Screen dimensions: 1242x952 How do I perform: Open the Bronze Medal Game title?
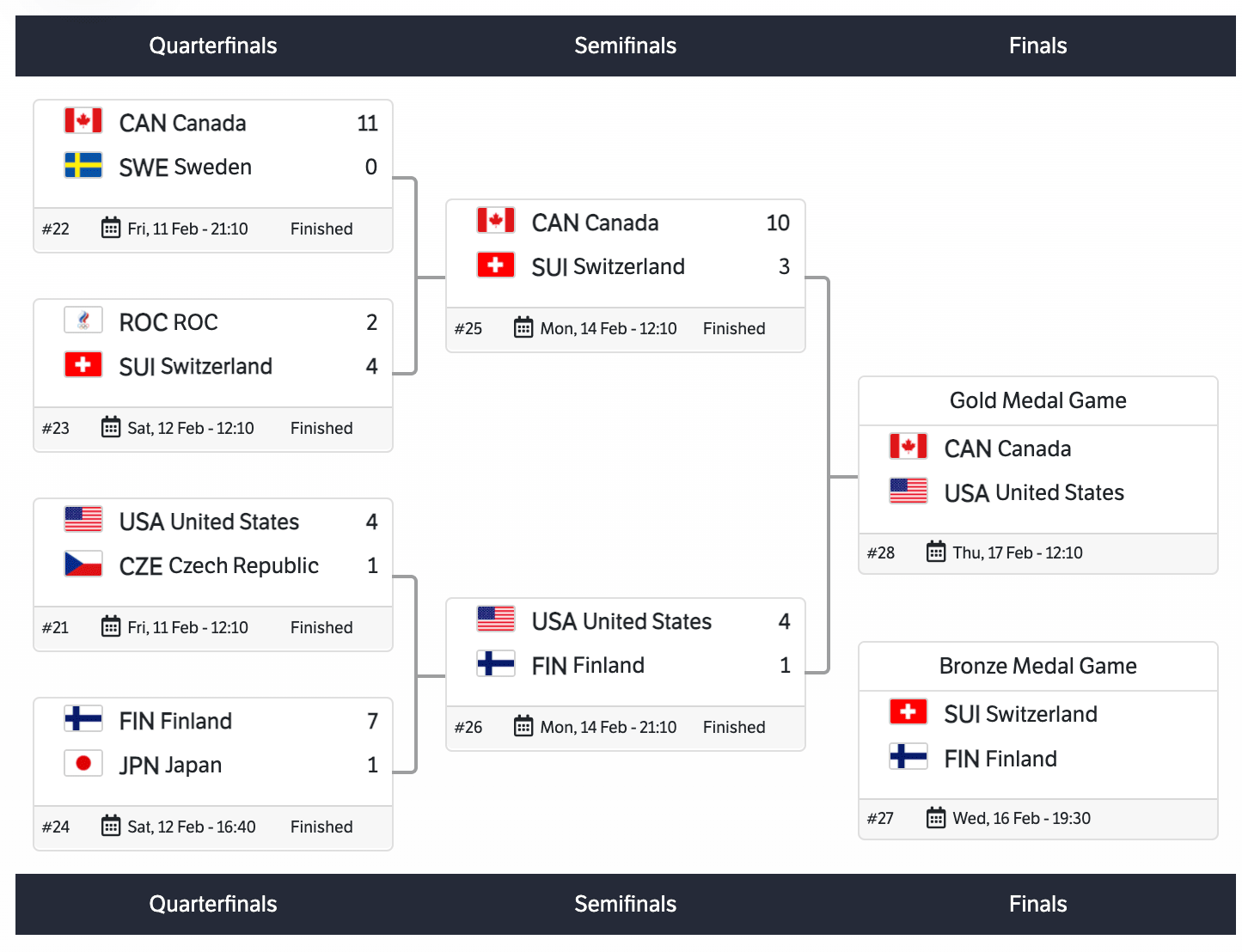1038,666
